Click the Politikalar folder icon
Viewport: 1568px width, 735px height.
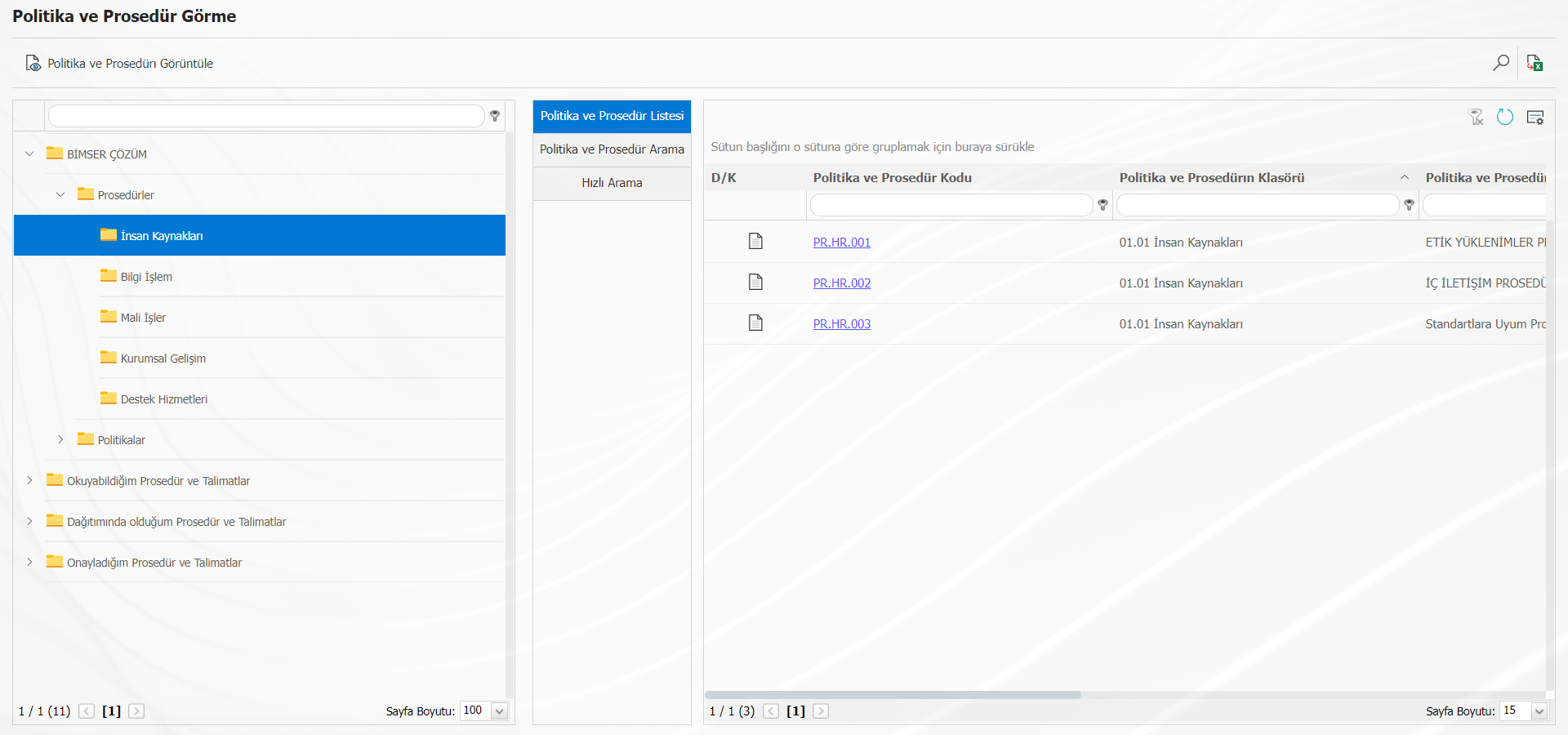[86, 439]
